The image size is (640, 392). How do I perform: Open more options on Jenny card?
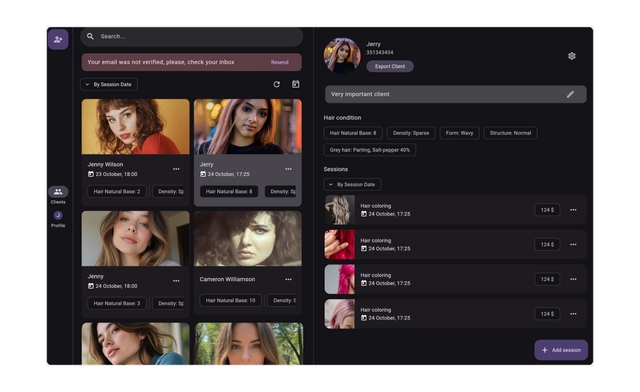click(x=176, y=281)
